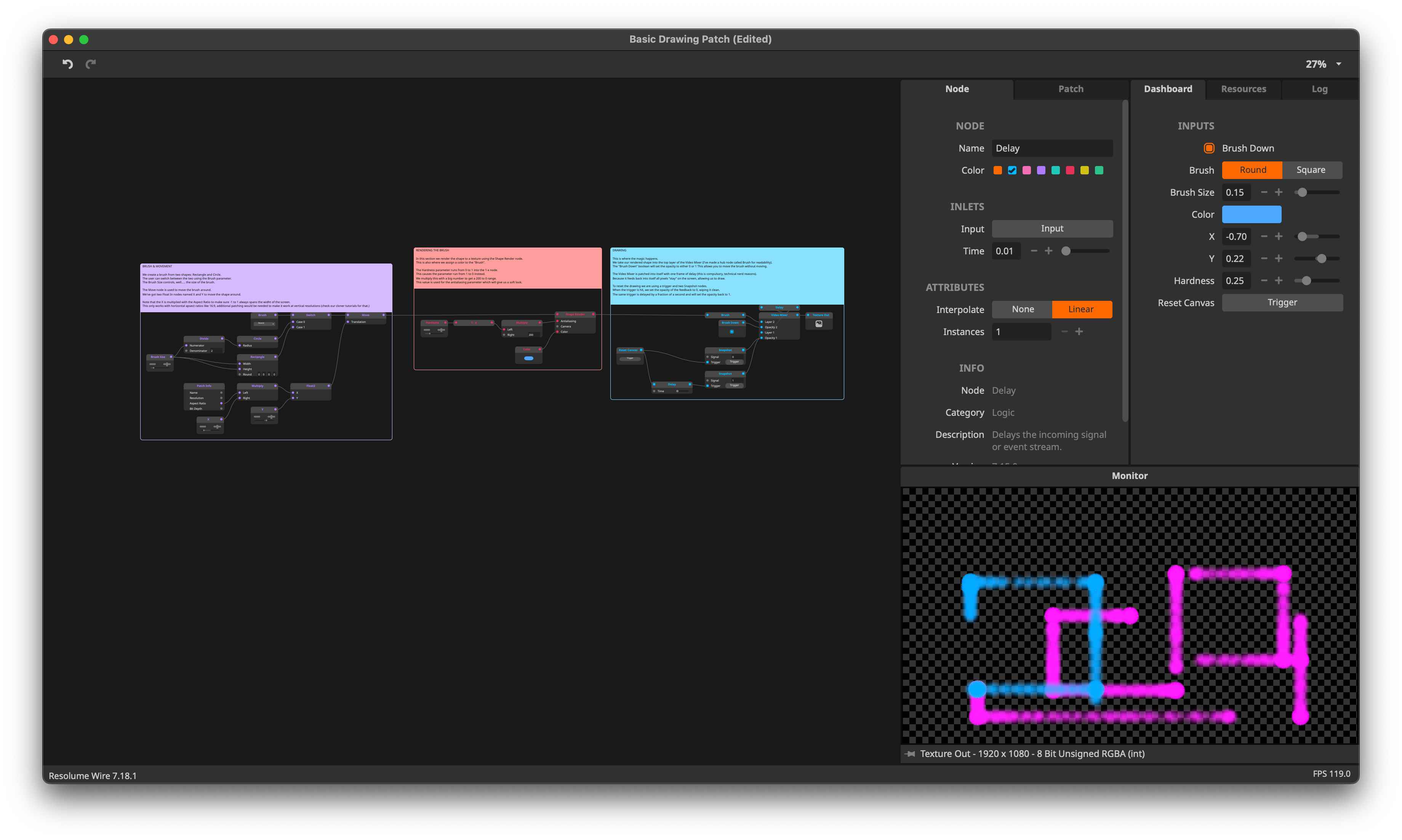Click the minus icon for X input
The height and width of the screenshot is (840, 1402).
[x=1264, y=236]
